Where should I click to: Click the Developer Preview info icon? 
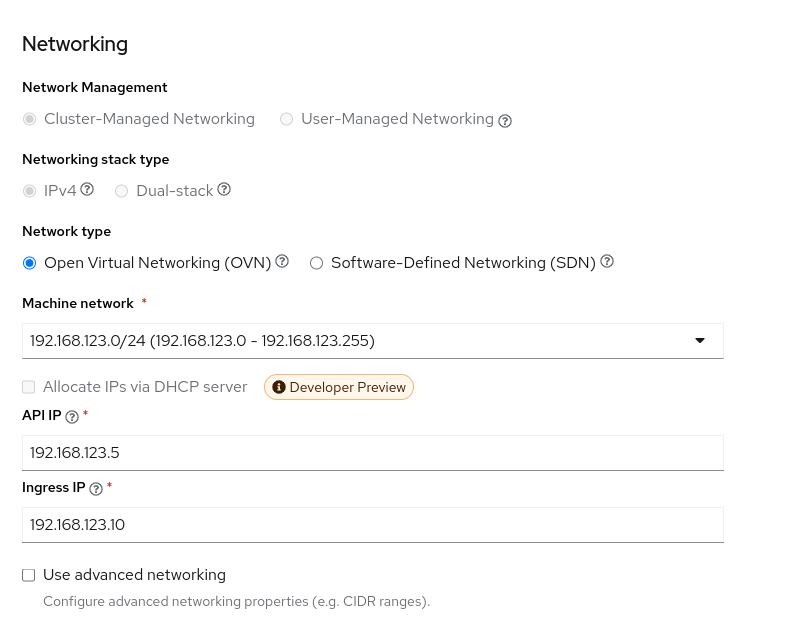pyautogui.click(x=279, y=387)
